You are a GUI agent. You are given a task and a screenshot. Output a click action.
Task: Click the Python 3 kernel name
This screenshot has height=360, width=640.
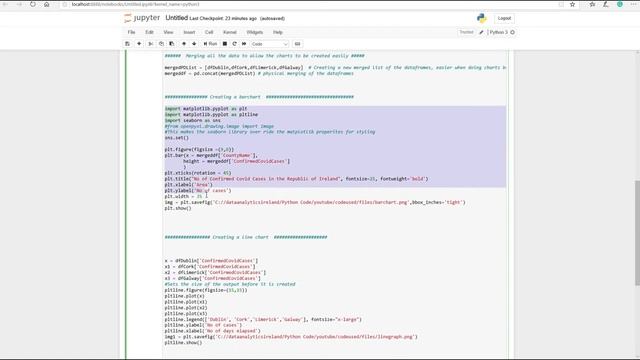pos(498,32)
